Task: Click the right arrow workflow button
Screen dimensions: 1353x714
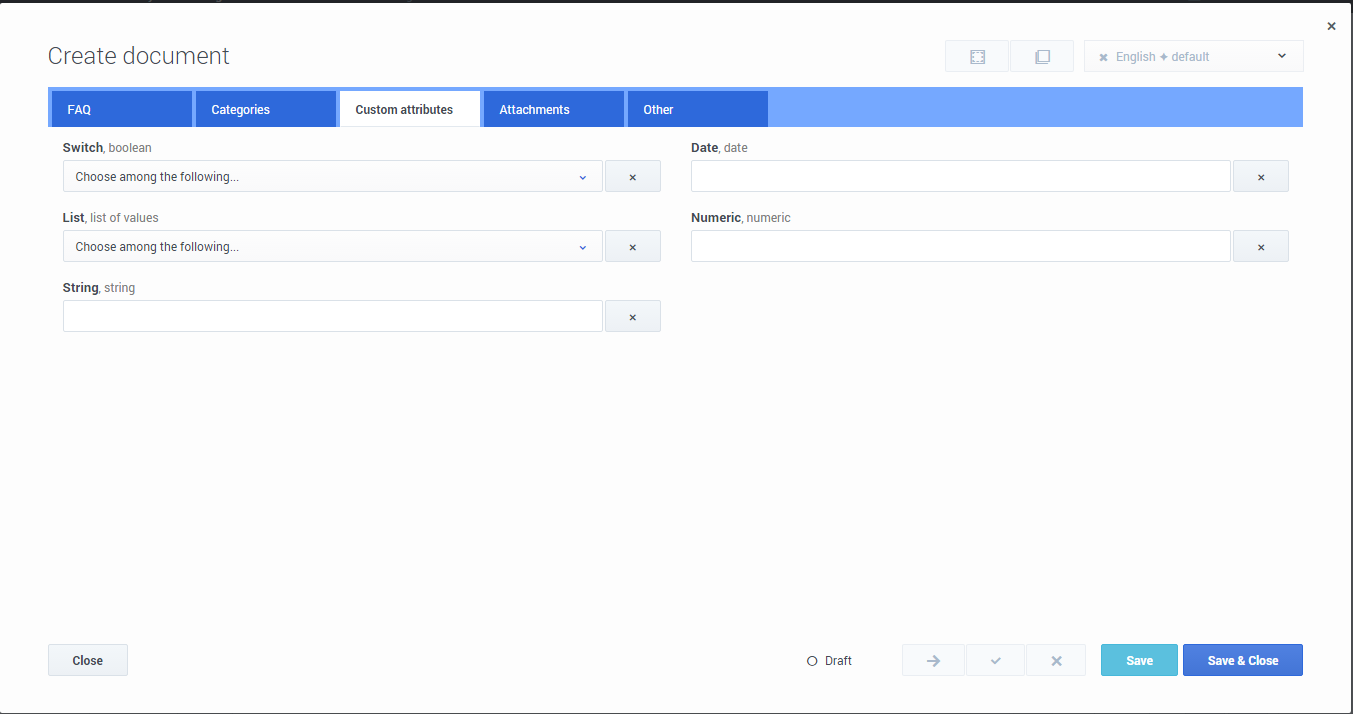Action: [933, 661]
